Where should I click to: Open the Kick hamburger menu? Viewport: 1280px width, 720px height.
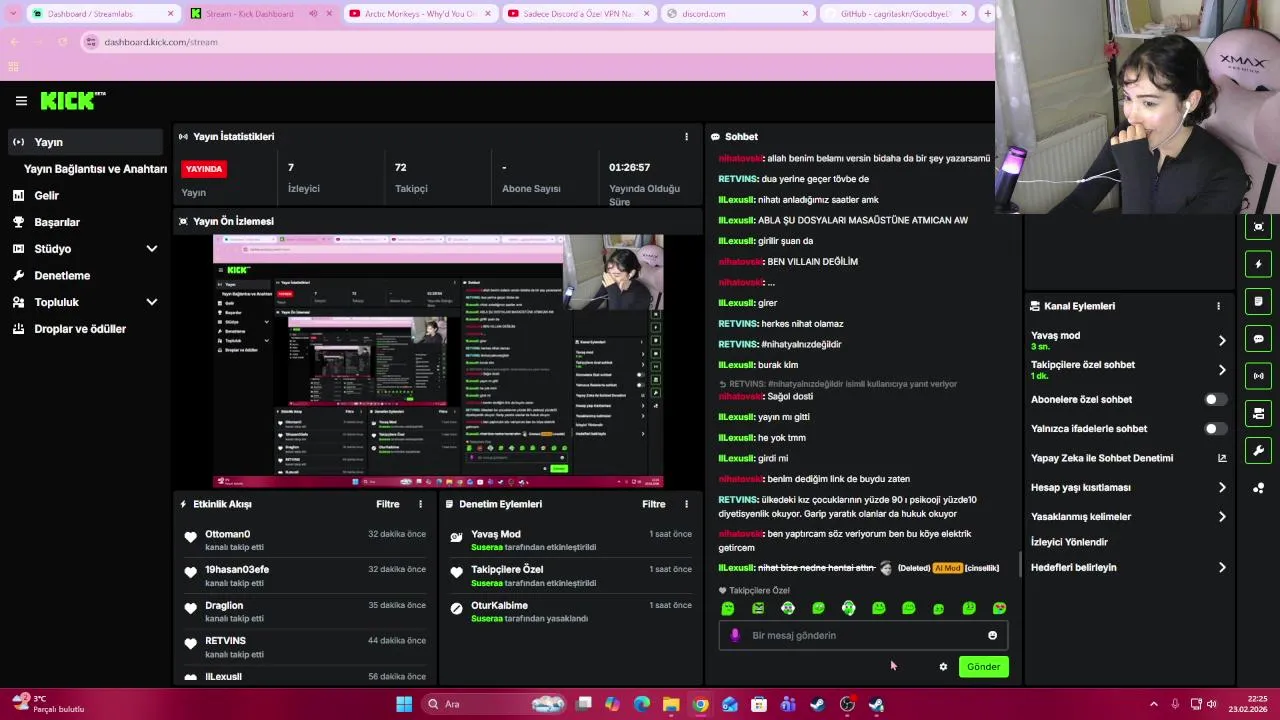[x=21, y=101]
